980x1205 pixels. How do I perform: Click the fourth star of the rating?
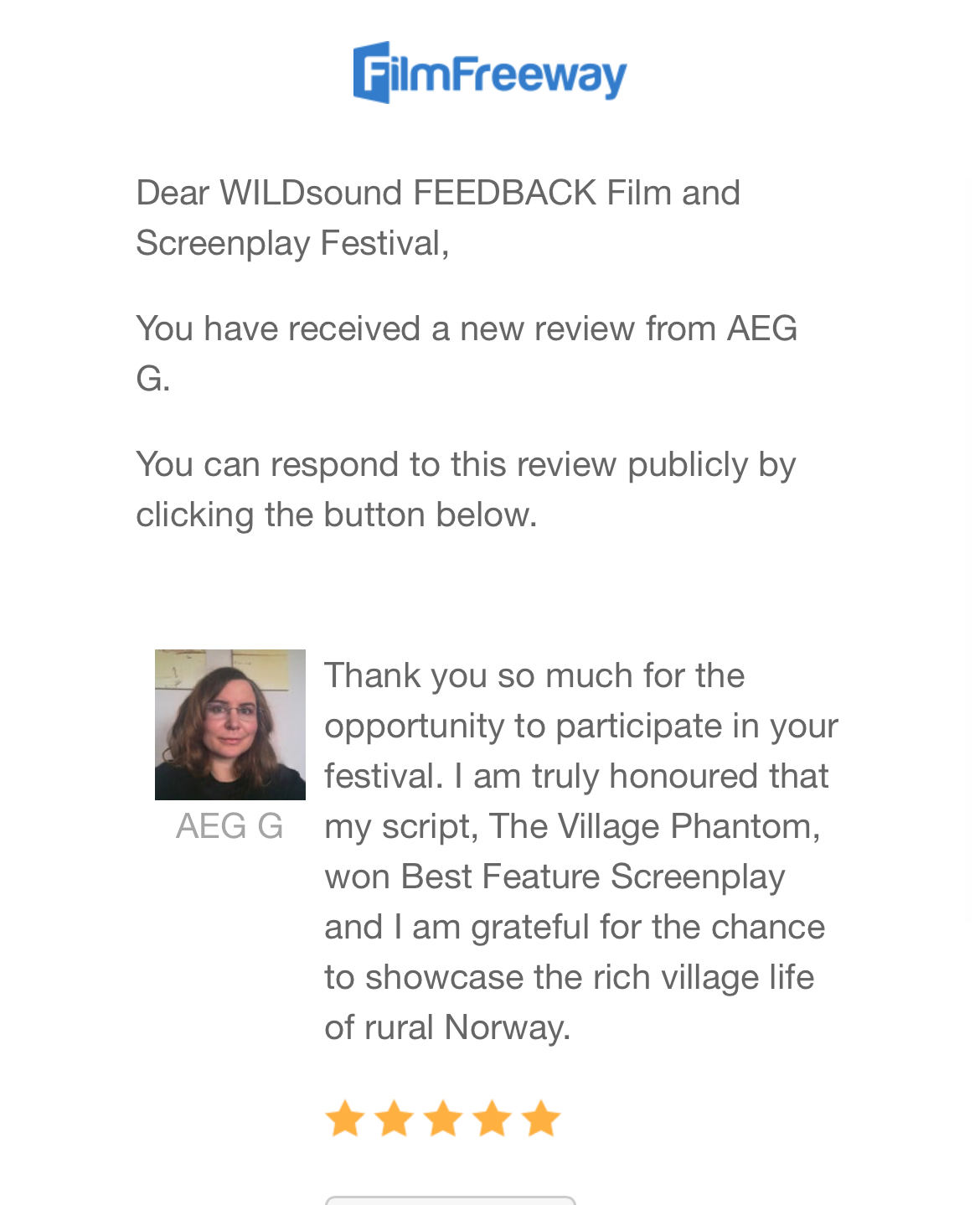[493, 1119]
